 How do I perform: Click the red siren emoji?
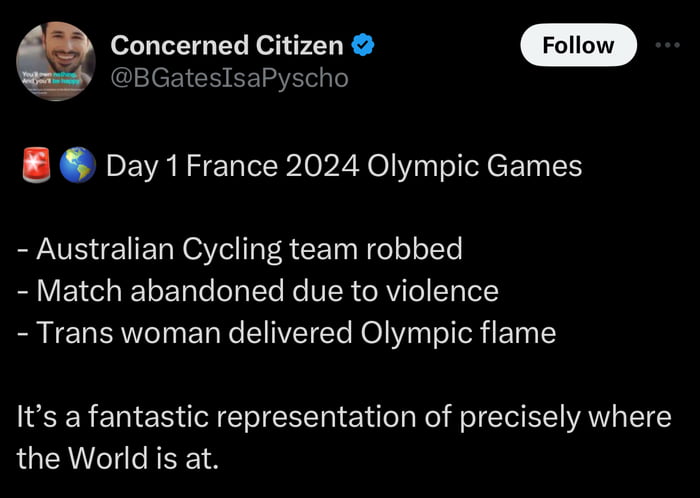click(x=34, y=166)
